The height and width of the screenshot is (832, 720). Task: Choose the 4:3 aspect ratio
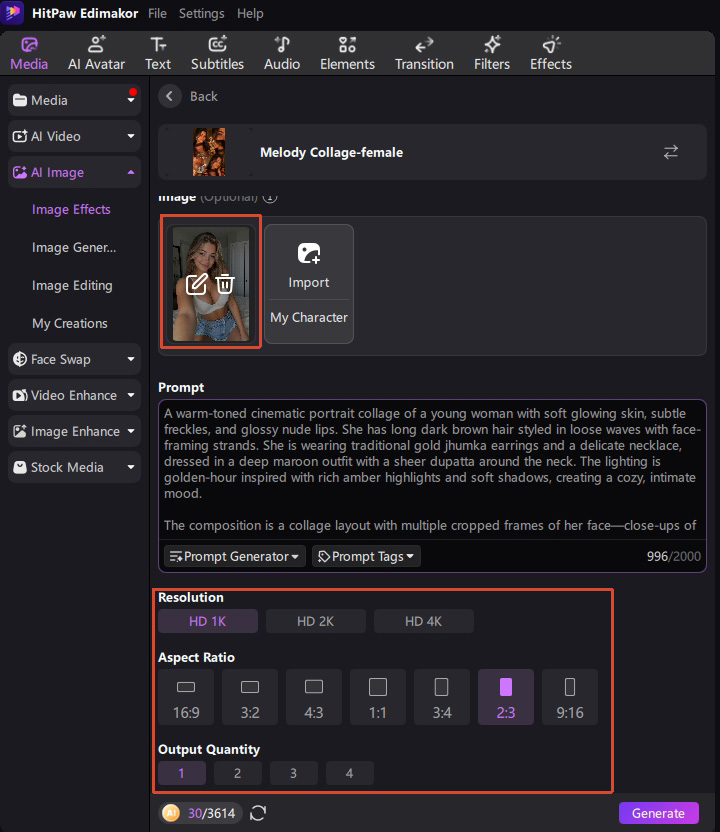(x=314, y=697)
